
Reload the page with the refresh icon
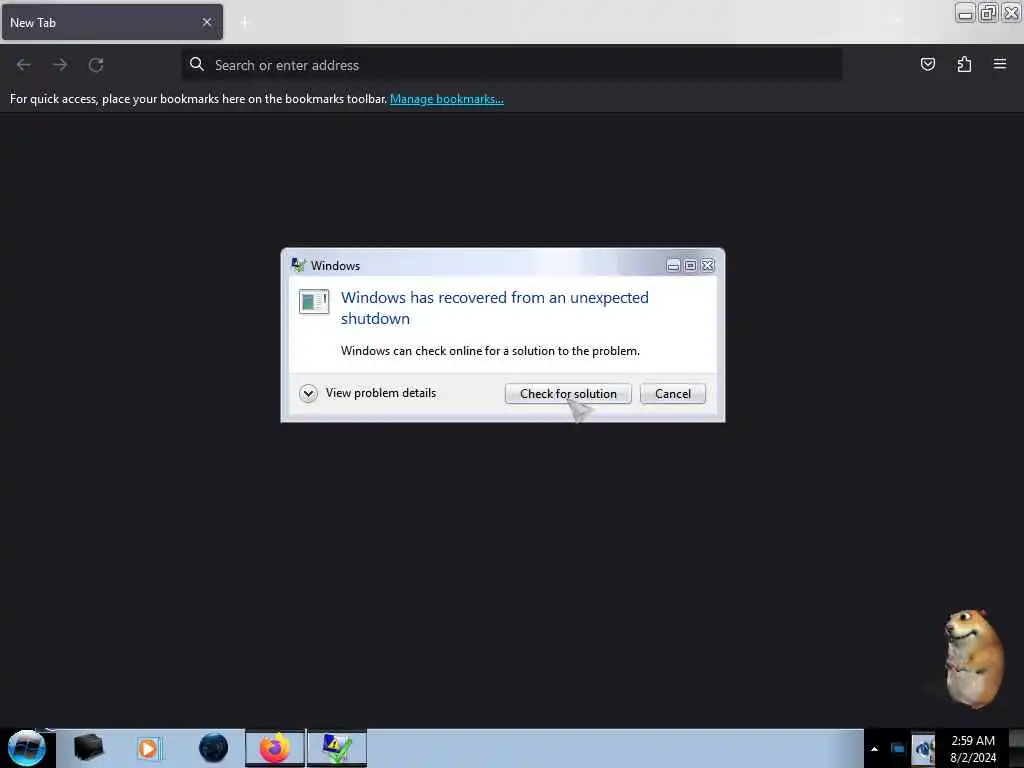click(x=96, y=65)
